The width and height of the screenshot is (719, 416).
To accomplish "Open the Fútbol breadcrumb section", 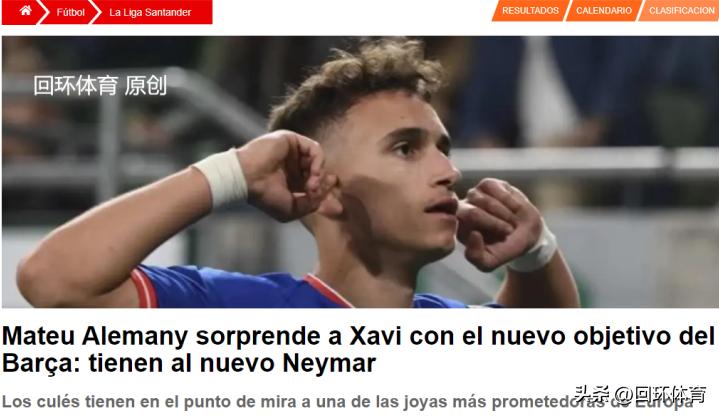I will [x=71, y=12].
